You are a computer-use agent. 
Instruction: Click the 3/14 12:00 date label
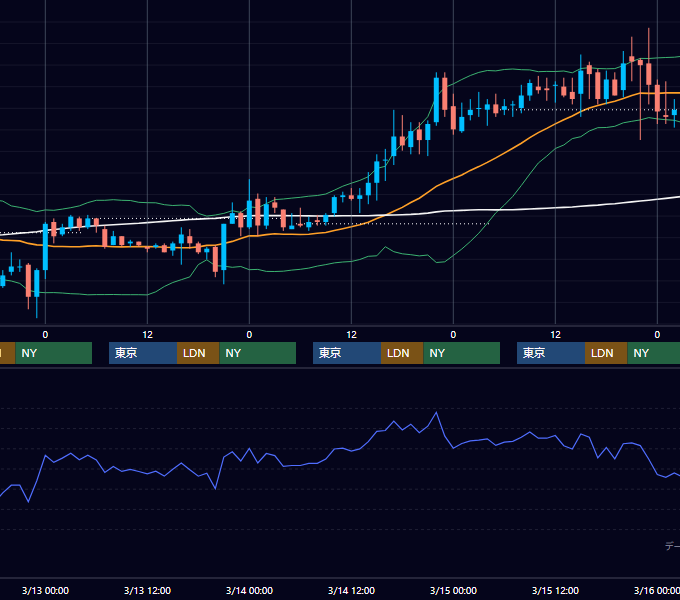pyautogui.click(x=351, y=590)
